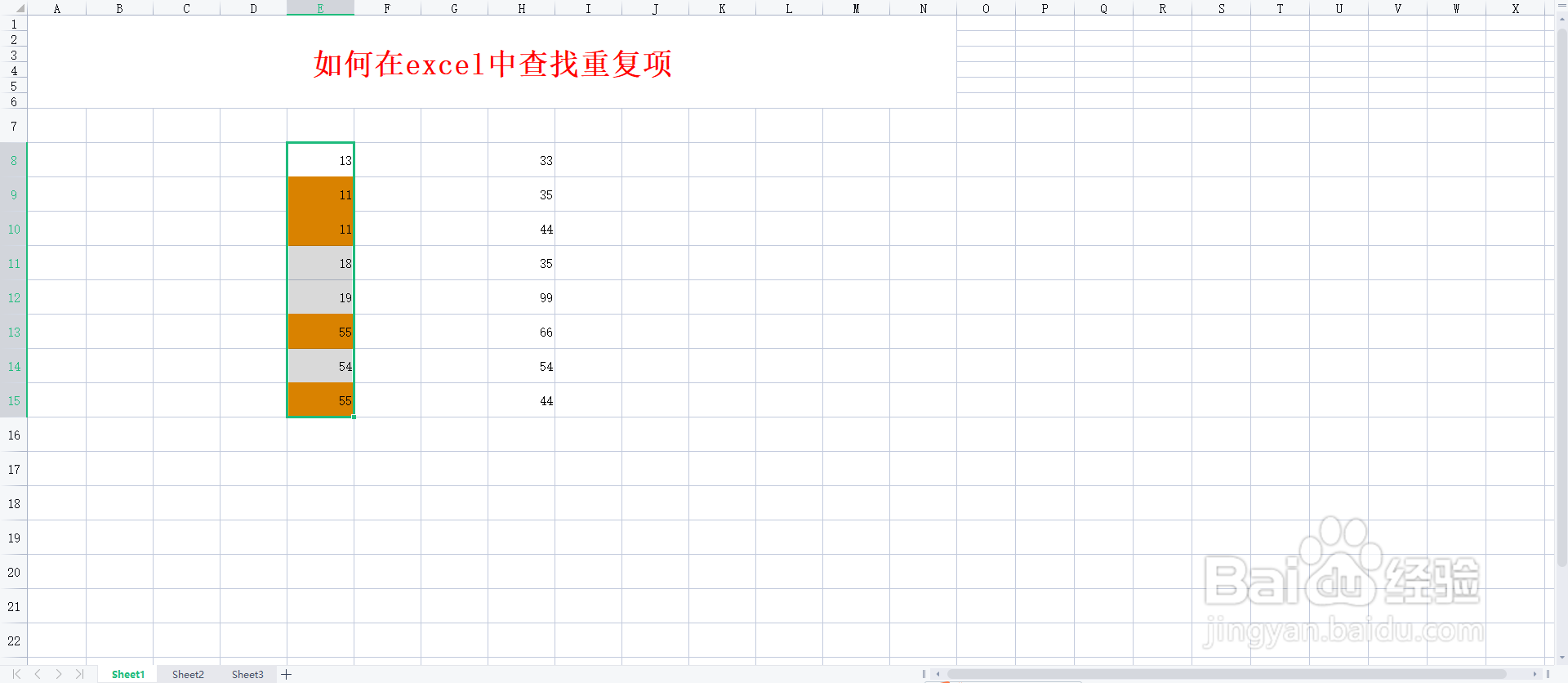Screen dimensions: 1568x683
Task: Click cell H10 containing 44
Action: pos(521,229)
